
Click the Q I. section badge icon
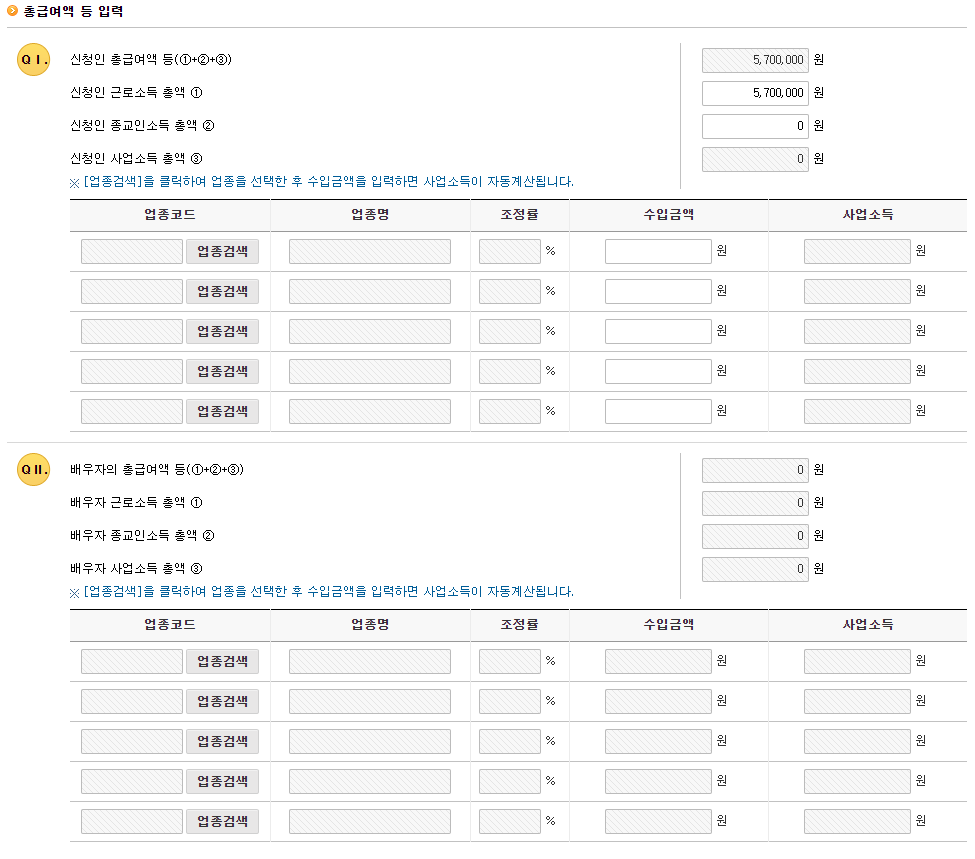[x=34, y=60]
